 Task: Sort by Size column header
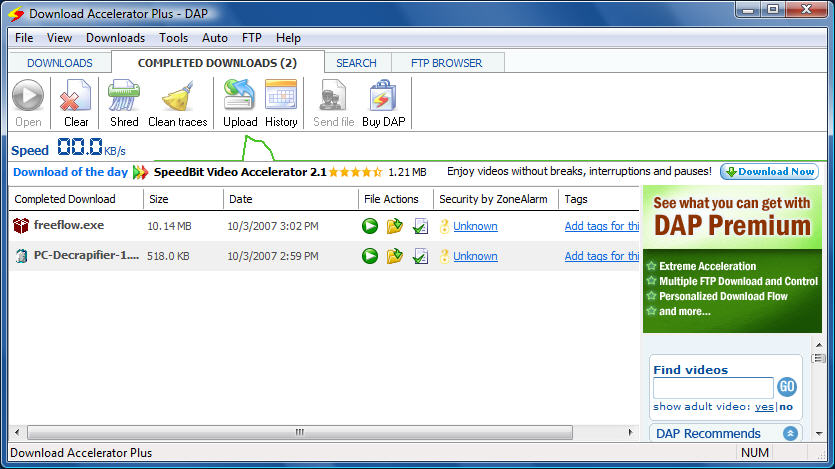click(x=183, y=199)
